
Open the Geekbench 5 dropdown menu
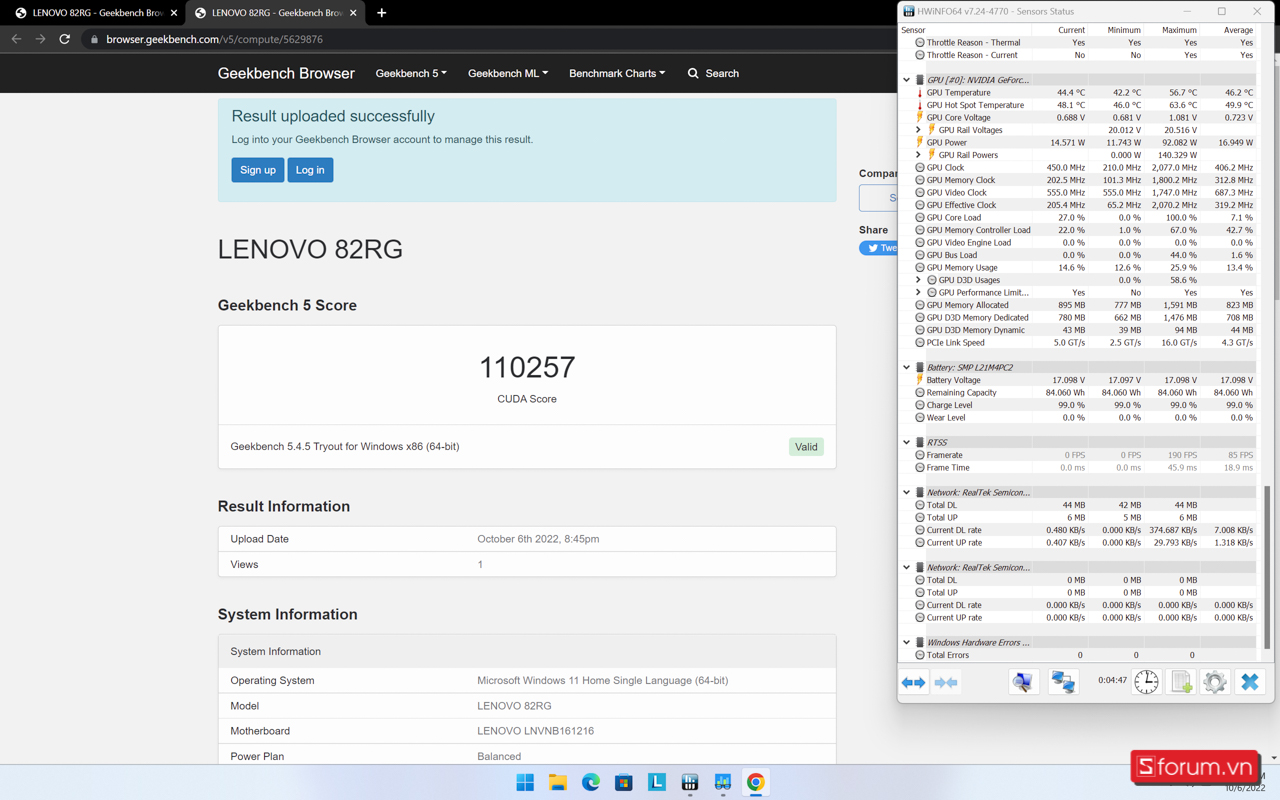(411, 73)
